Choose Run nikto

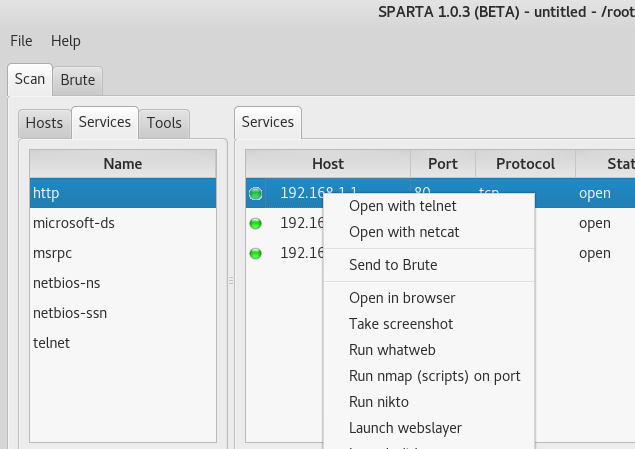[x=429, y=402]
